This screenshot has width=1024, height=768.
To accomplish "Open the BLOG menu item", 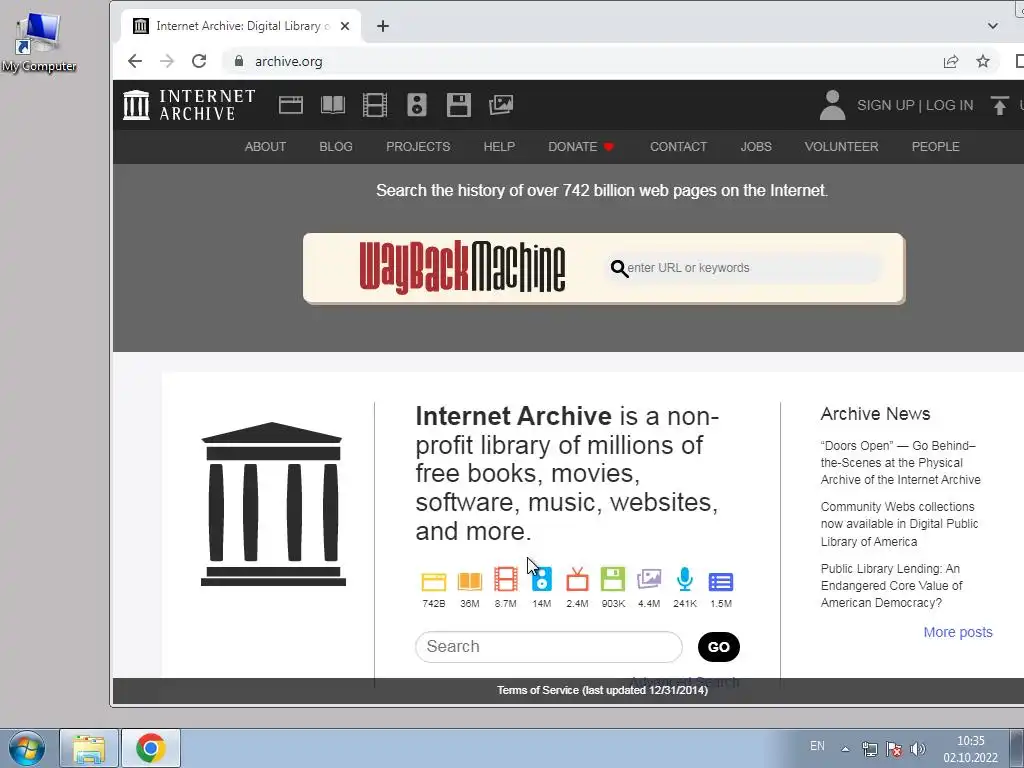I will click(x=336, y=147).
